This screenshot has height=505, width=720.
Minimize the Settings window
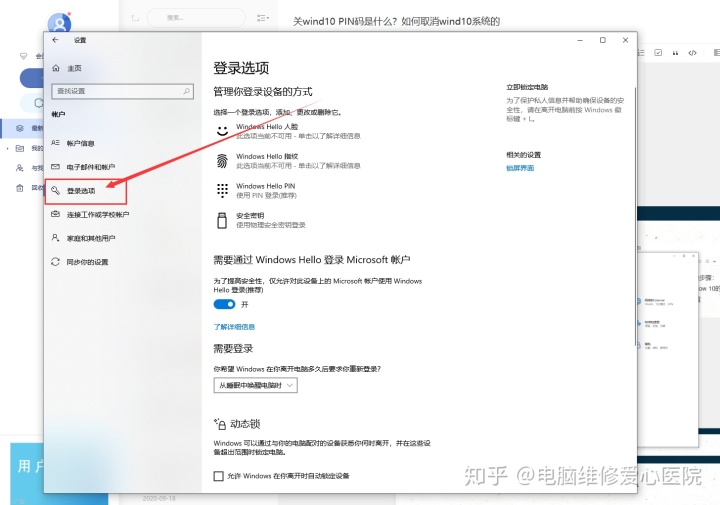[580, 40]
